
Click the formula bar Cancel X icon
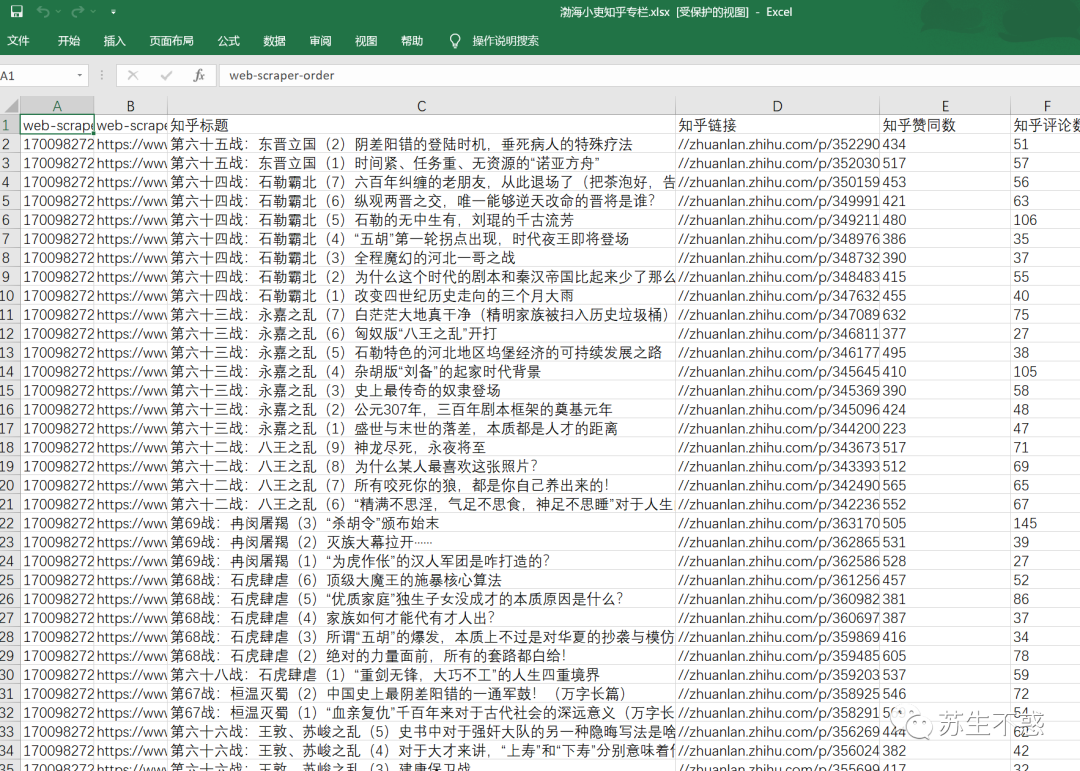point(133,75)
